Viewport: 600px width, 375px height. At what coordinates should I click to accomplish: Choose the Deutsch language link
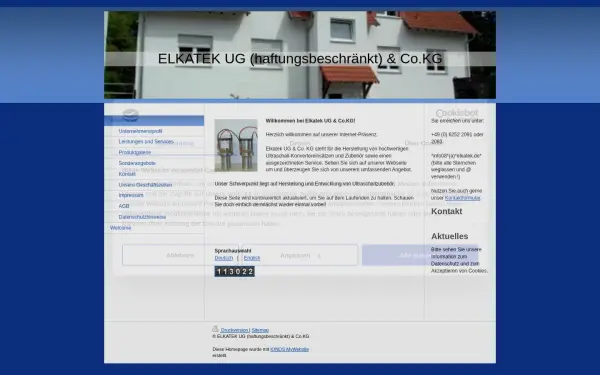pyautogui.click(x=223, y=258)
